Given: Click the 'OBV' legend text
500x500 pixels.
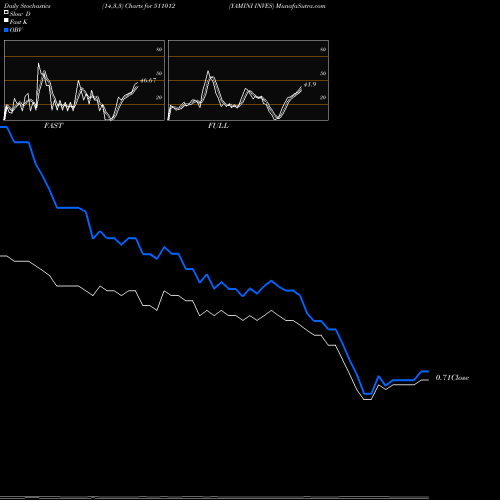Looking at the screenshot, I should [x=16, y=30].
